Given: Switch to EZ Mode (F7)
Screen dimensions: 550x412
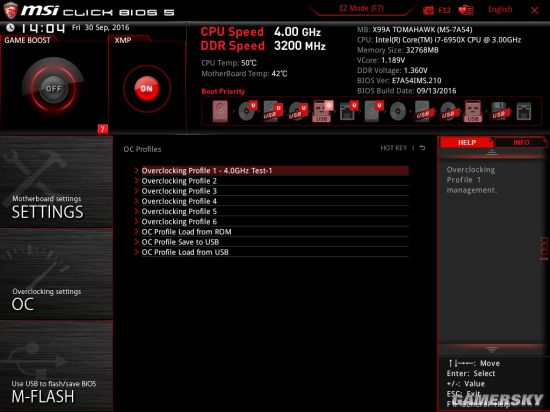Looking at the screenshot, I should click(361, 8).
